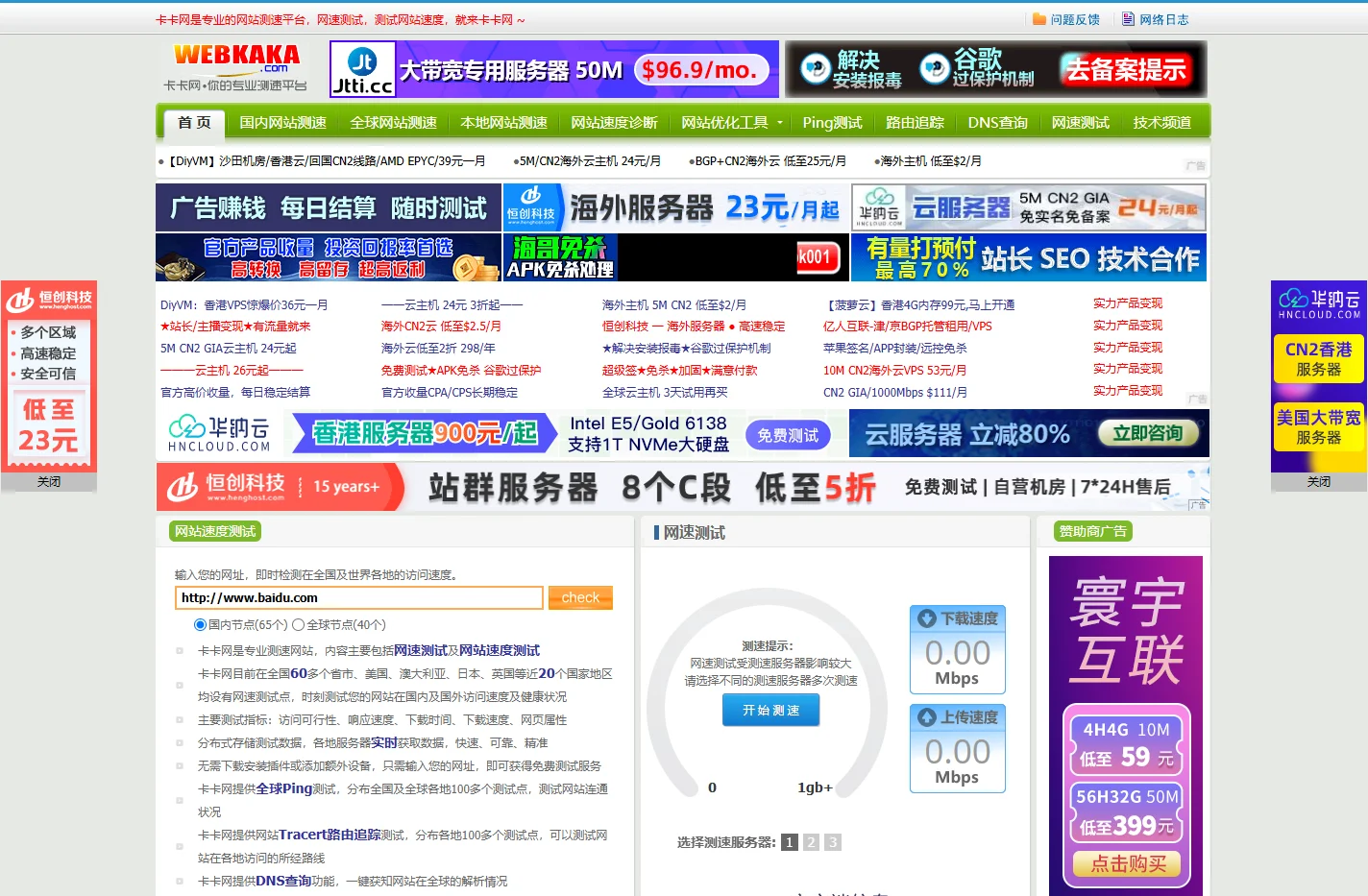Open the 广告赚钱 每日结算 banner
The image size is (1368, 896).
pos(329,207)
